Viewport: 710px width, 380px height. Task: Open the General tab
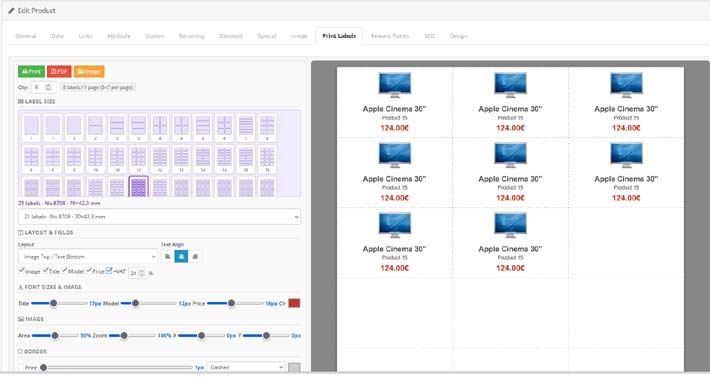[x=26, y=36]
